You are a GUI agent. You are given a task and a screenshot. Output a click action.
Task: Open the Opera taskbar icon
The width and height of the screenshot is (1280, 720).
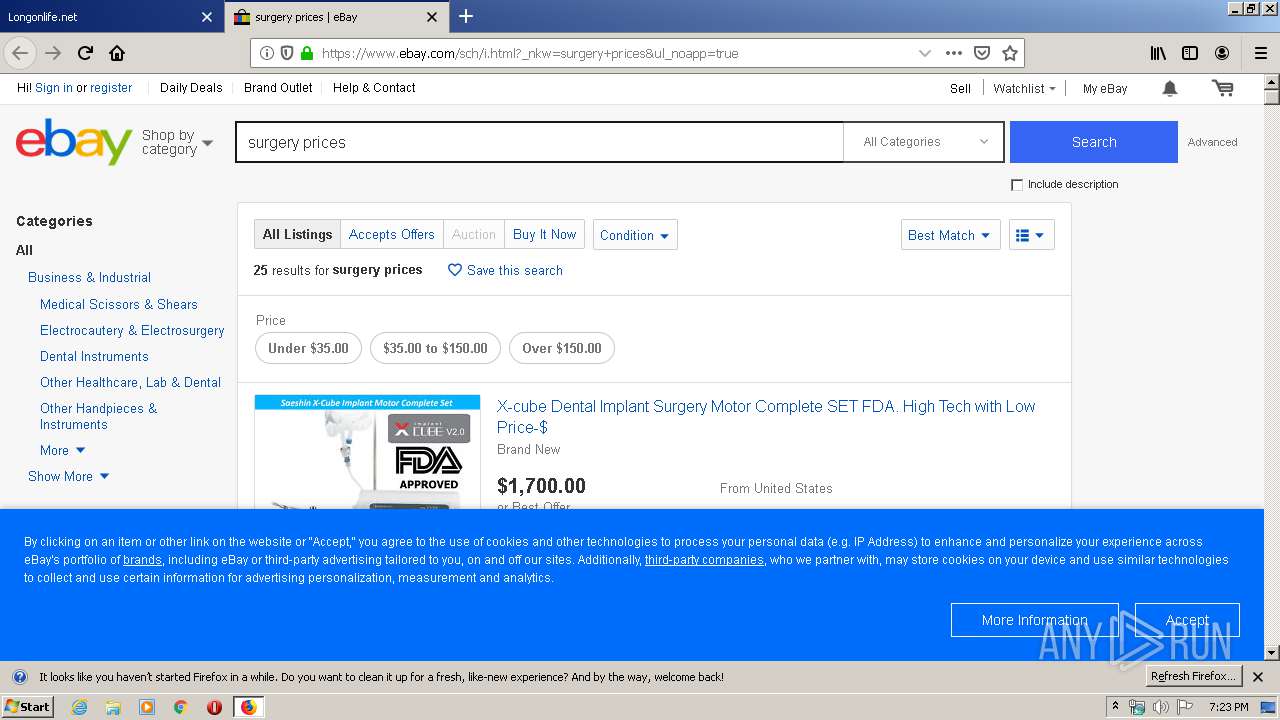tap(214, 707)
